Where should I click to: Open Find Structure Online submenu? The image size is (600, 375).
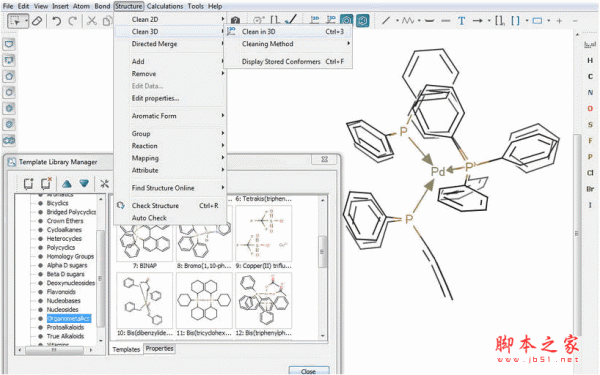coord(170,188)
